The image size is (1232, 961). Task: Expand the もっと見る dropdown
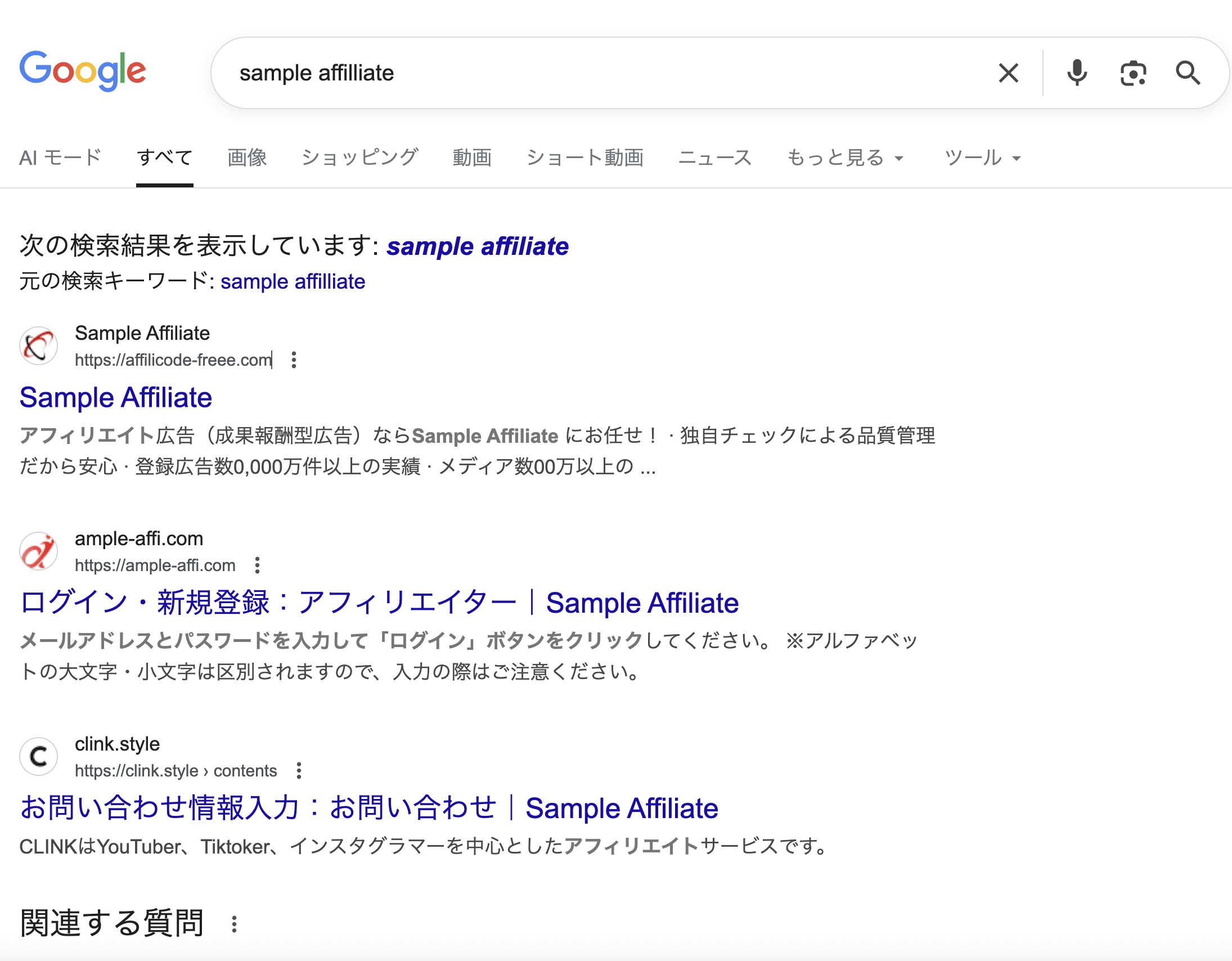tap(844, 158)
